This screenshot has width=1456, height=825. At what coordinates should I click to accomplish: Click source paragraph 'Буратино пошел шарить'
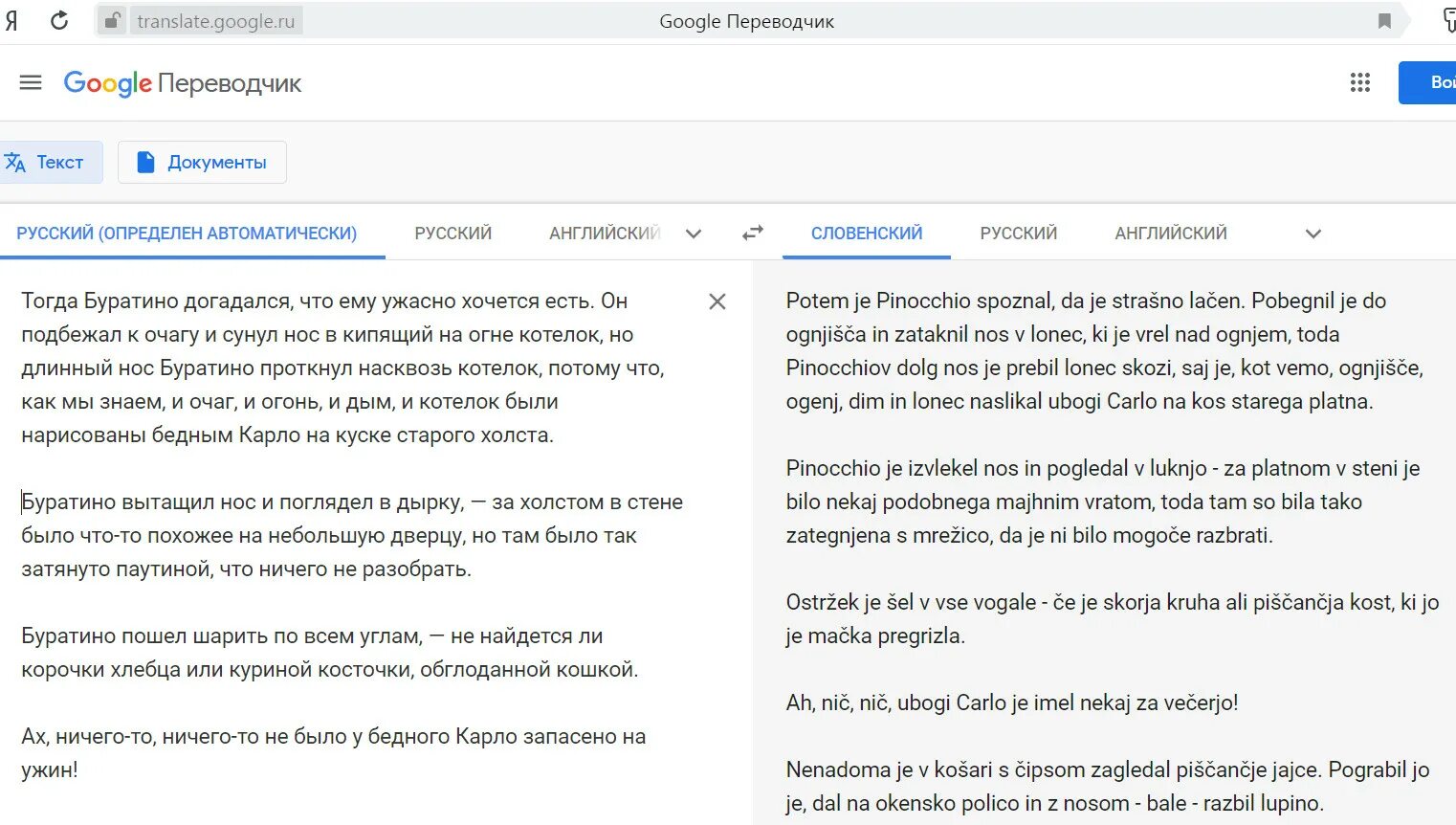click(x=330, y=653)
